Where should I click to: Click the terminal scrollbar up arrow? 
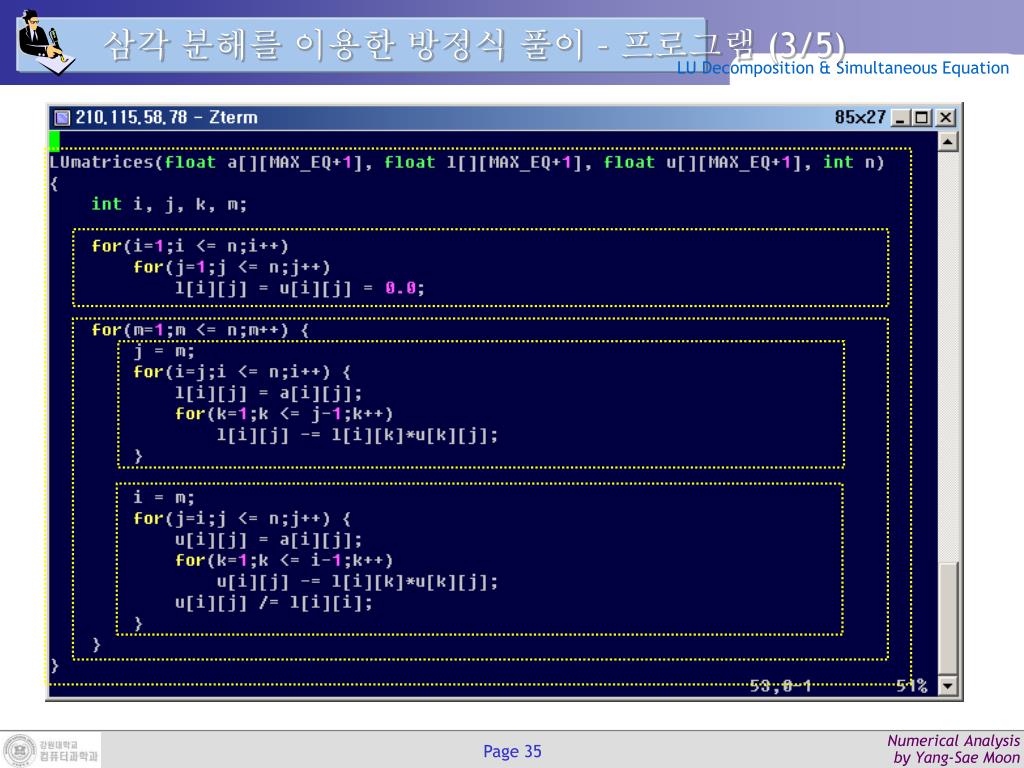click(948, 141)
